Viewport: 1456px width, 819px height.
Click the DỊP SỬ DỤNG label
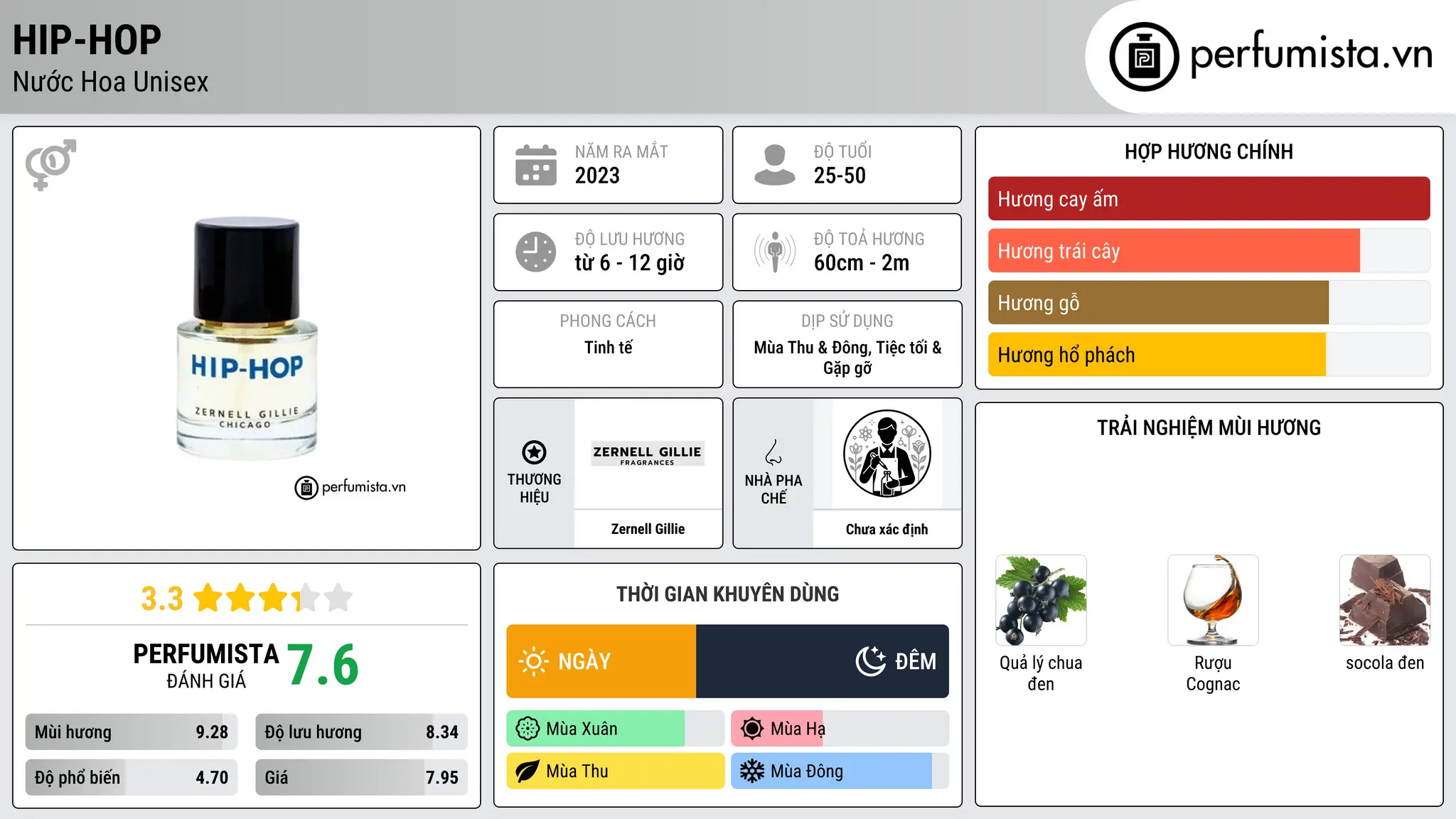847,321
